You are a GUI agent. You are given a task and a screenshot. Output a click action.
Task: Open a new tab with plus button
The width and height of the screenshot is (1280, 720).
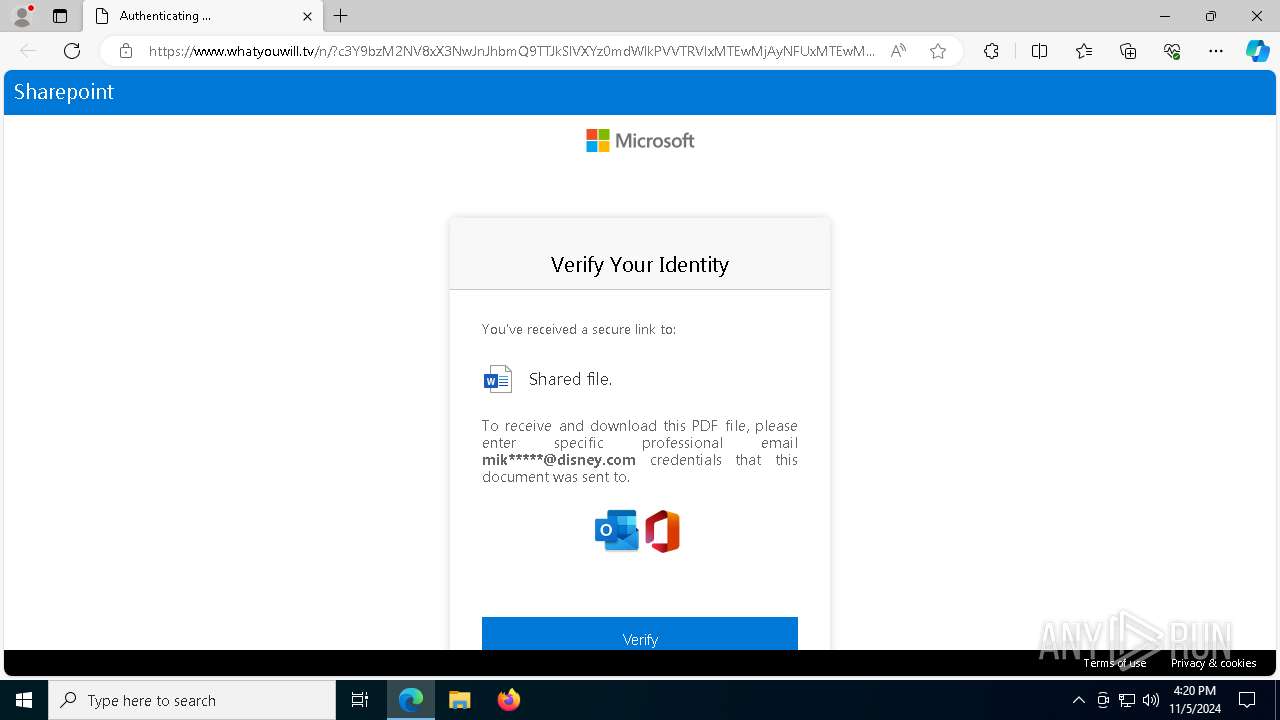[341, 16]
